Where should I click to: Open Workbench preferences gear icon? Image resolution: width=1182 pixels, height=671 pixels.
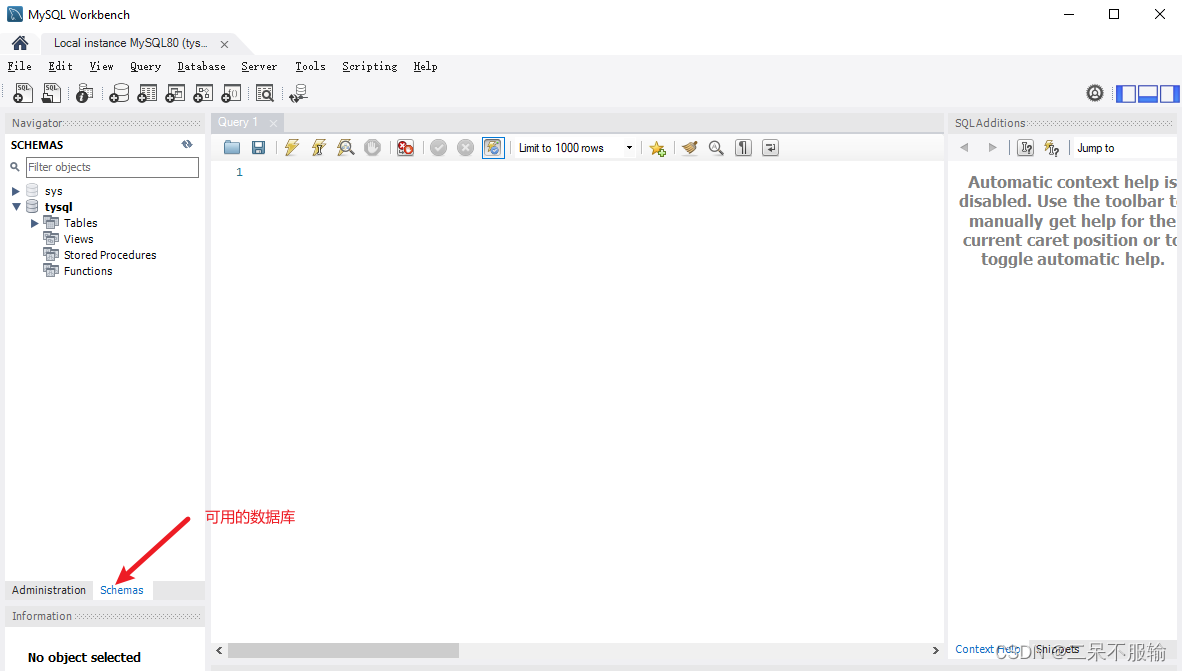(1095, 93)
